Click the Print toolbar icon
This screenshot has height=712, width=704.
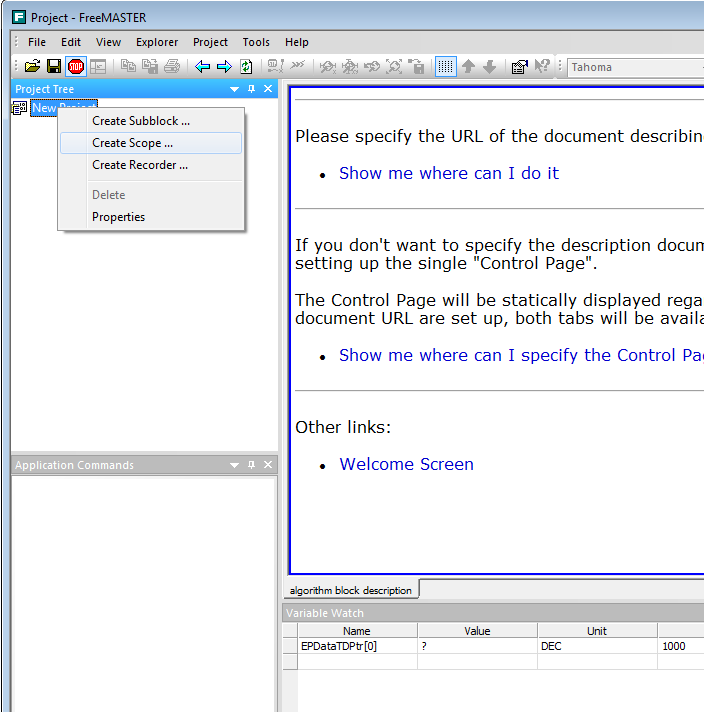(x=172, y=67)
